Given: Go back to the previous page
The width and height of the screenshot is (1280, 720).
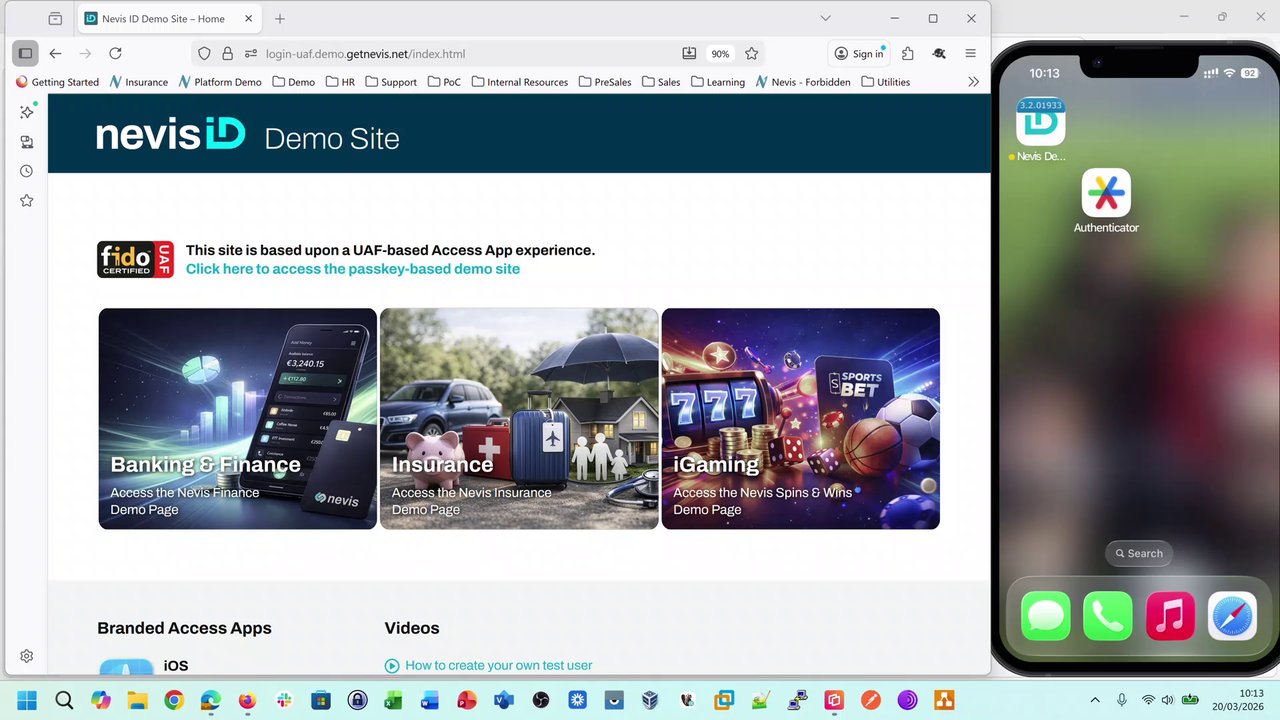Looking at the screenshot, I should coord(55,54).
